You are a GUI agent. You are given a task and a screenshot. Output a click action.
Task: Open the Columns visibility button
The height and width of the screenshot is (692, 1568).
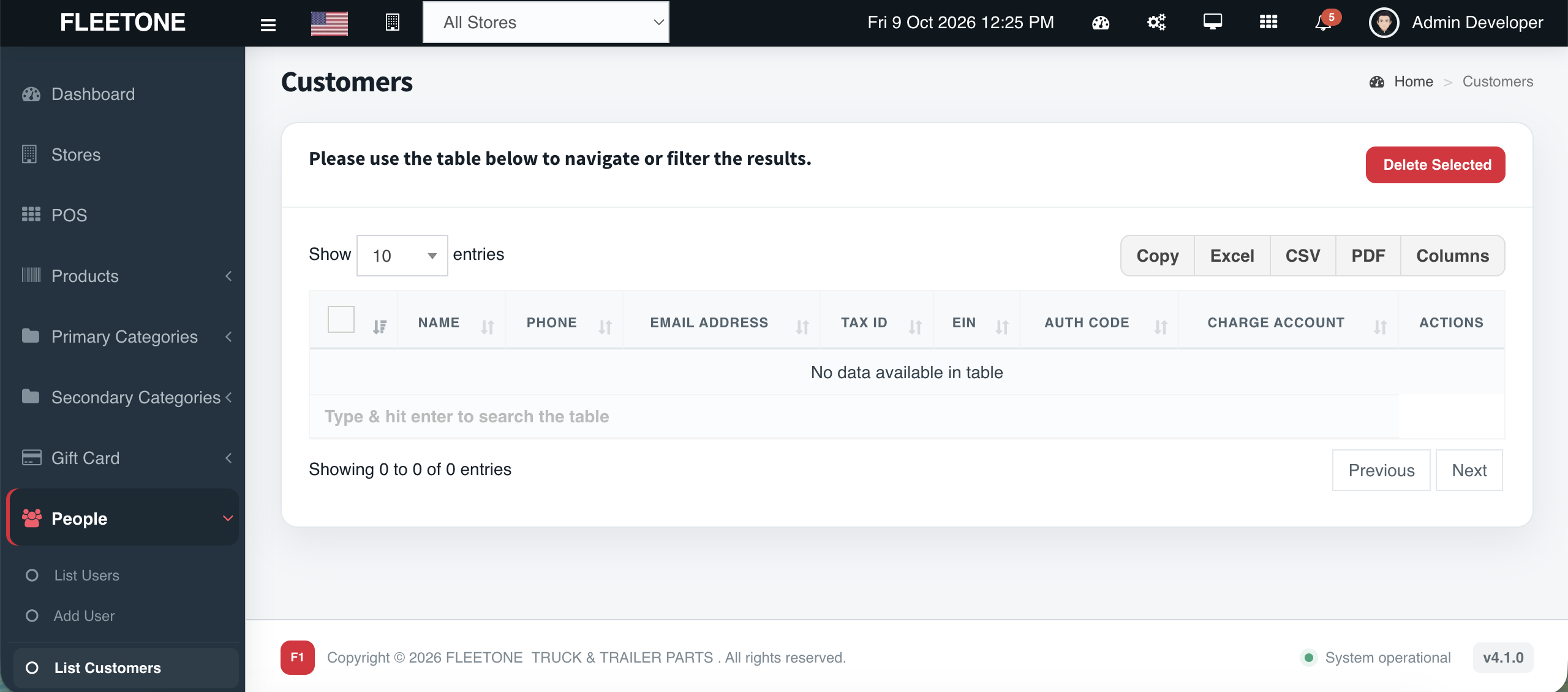click(1452, 256)
